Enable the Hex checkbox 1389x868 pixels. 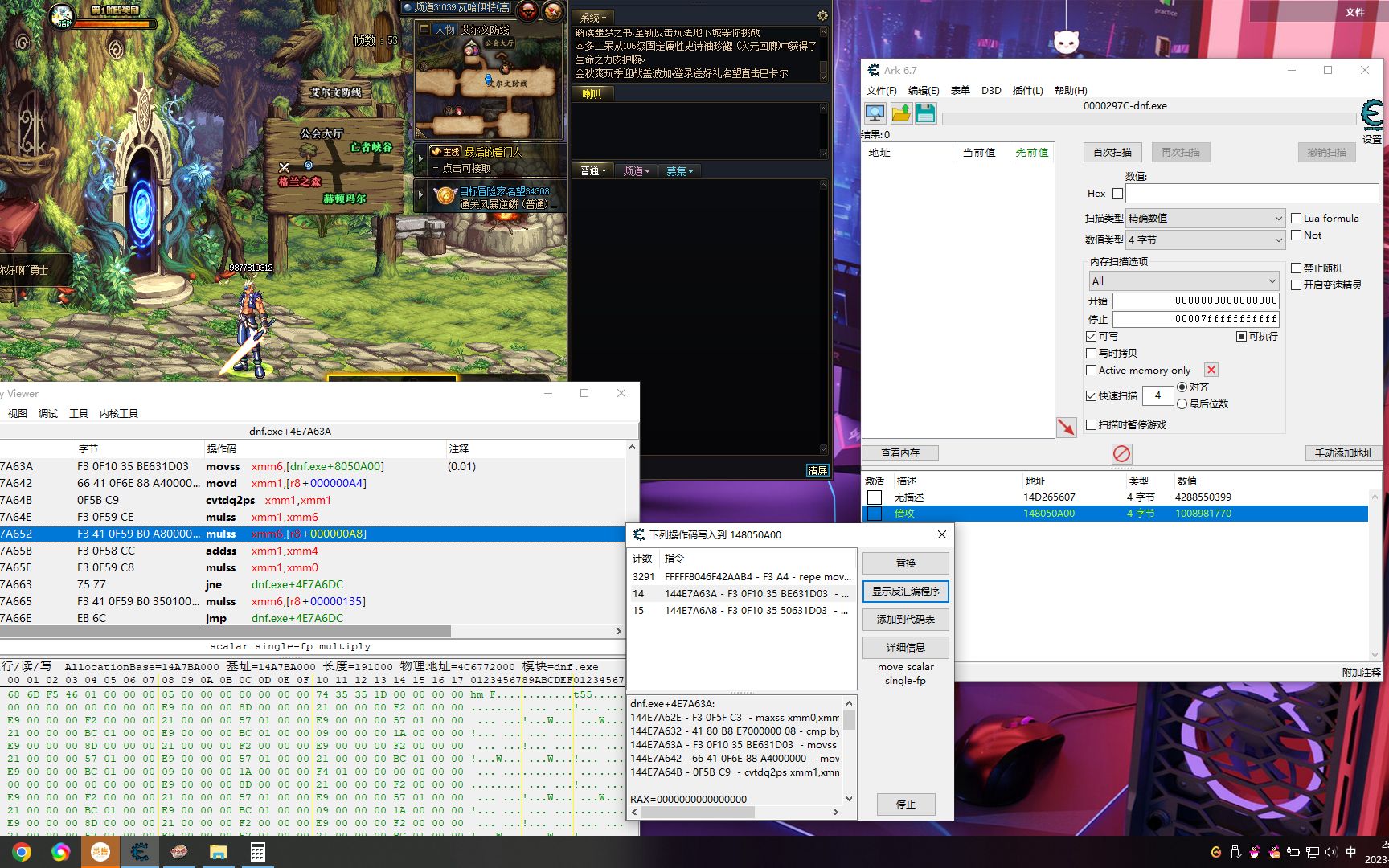1117,193
